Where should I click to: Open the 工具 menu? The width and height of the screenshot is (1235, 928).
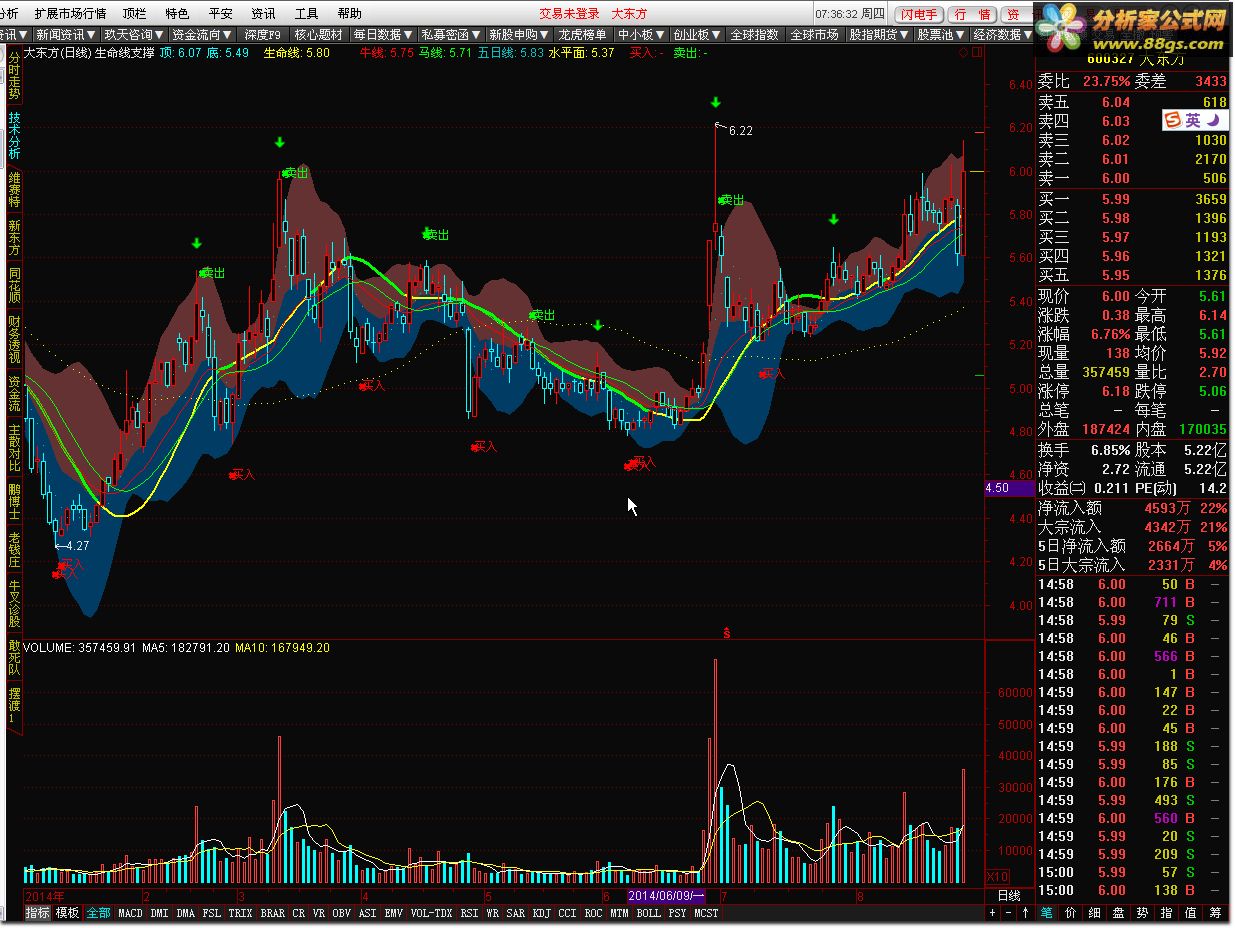pyautogui.click(x=307, y=14)
